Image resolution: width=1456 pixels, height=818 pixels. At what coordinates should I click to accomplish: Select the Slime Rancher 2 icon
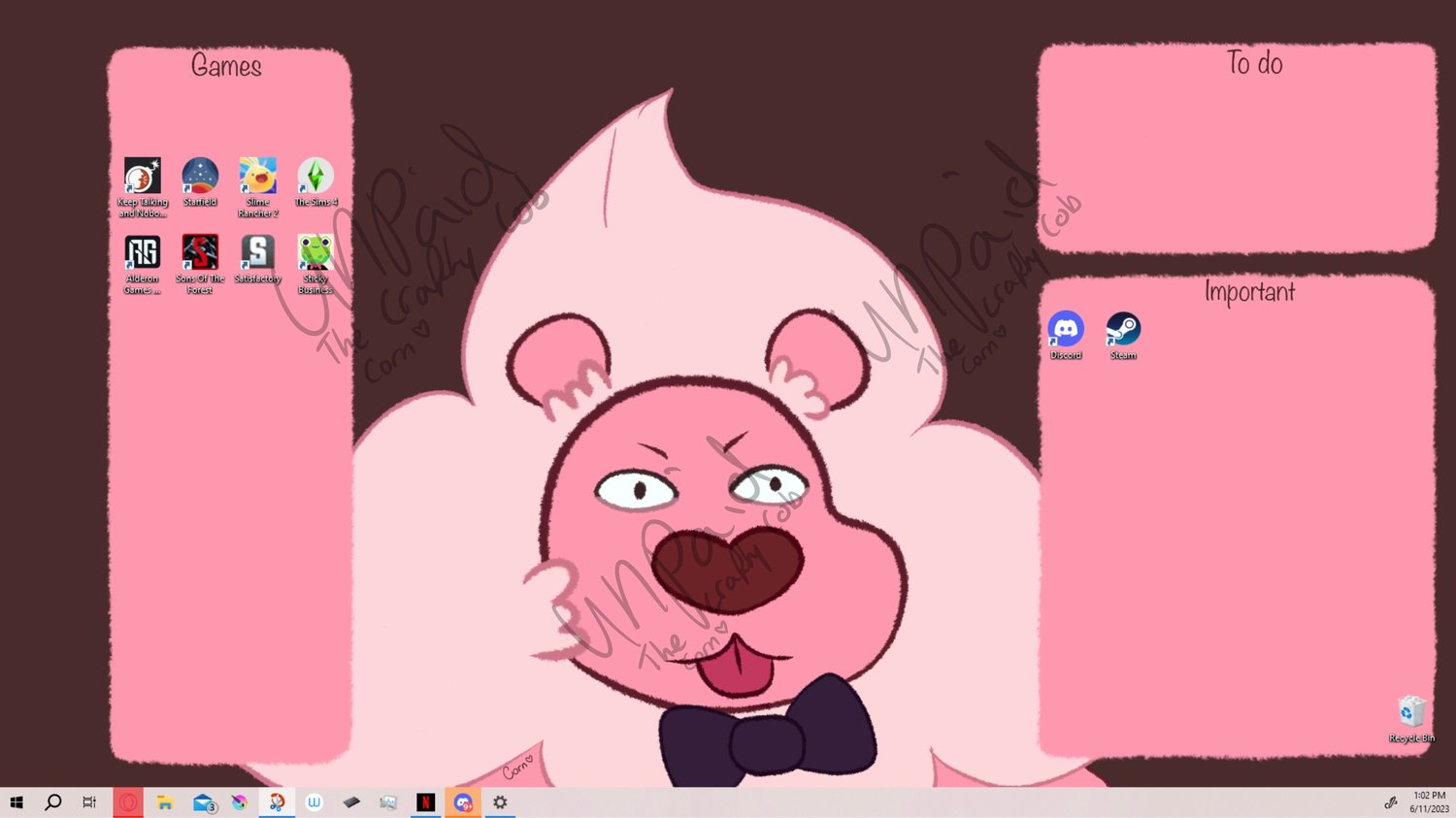258,187
